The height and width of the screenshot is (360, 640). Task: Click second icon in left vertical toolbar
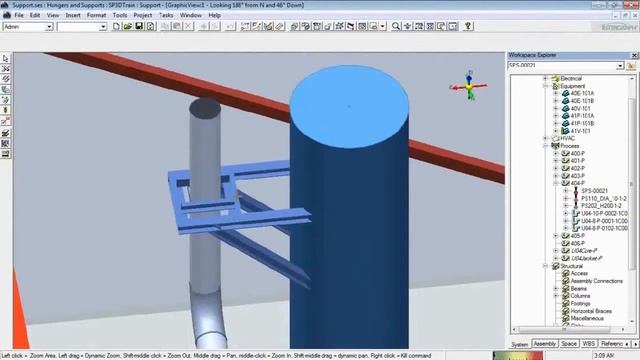[x=5, y=69]
